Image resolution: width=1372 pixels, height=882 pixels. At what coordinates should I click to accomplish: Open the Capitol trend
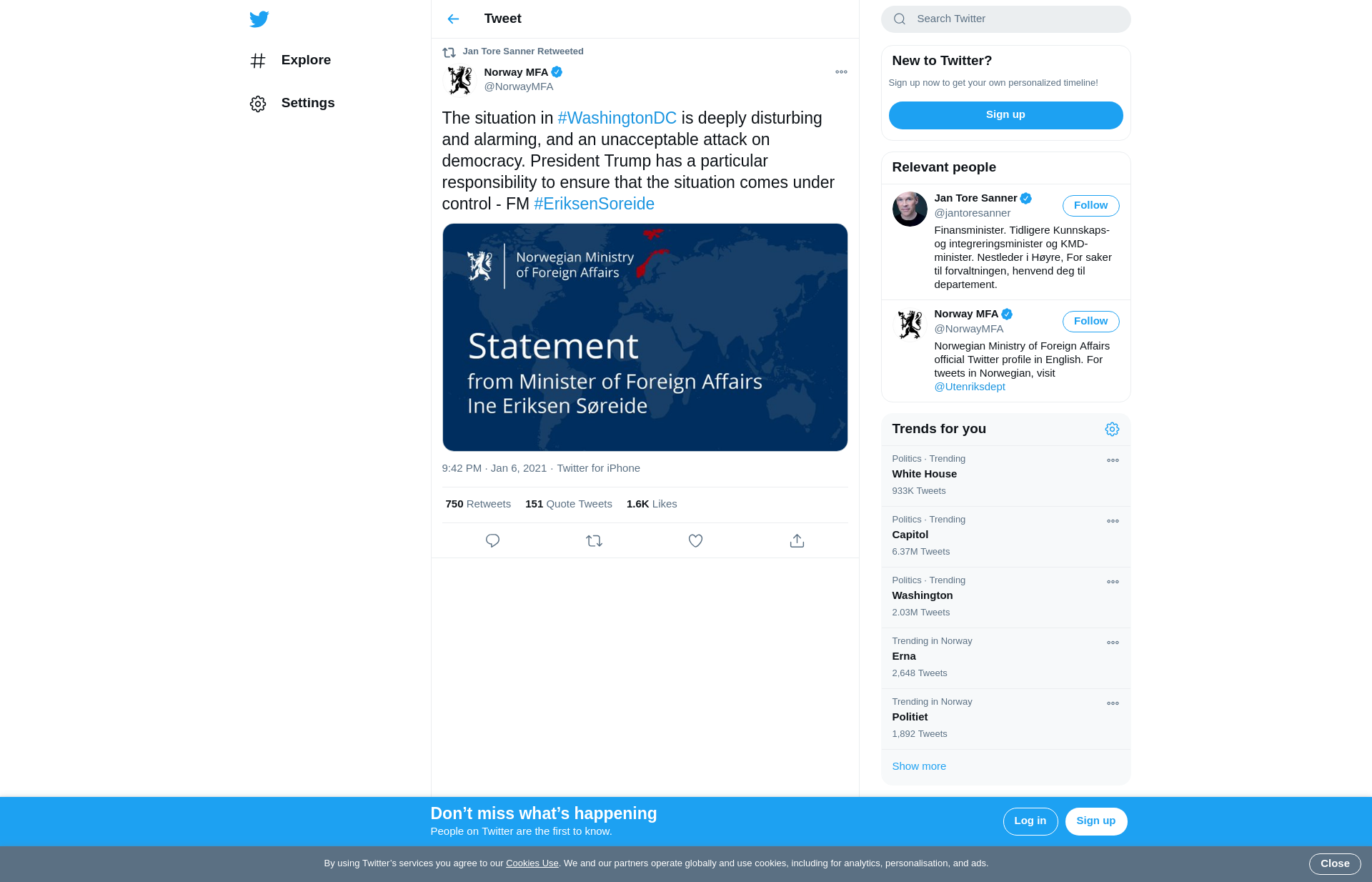(1005, 537)
